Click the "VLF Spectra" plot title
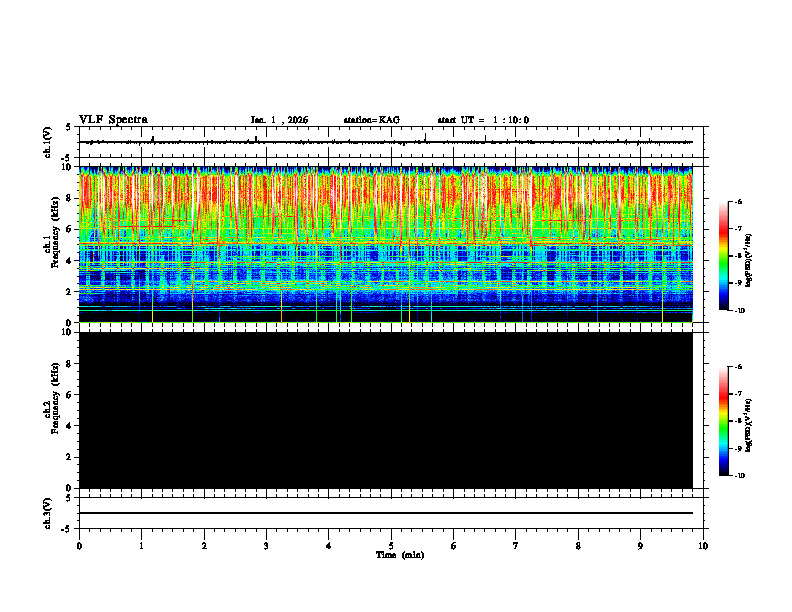 pyautogui.click(x=113, y=120)
